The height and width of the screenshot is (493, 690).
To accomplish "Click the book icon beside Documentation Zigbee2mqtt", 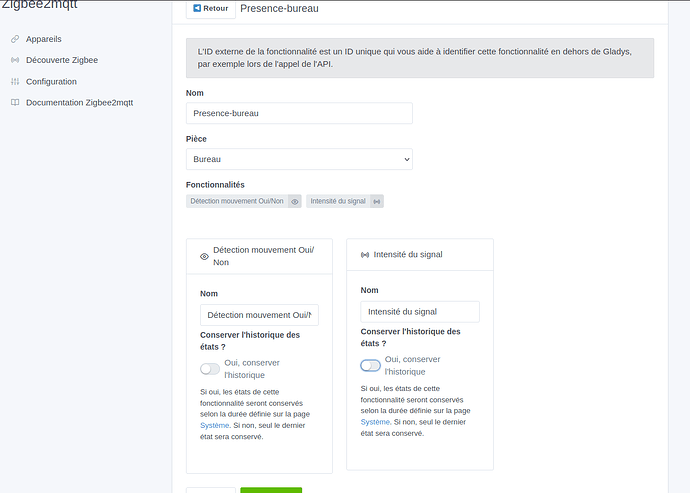I will tap(15, 103).
